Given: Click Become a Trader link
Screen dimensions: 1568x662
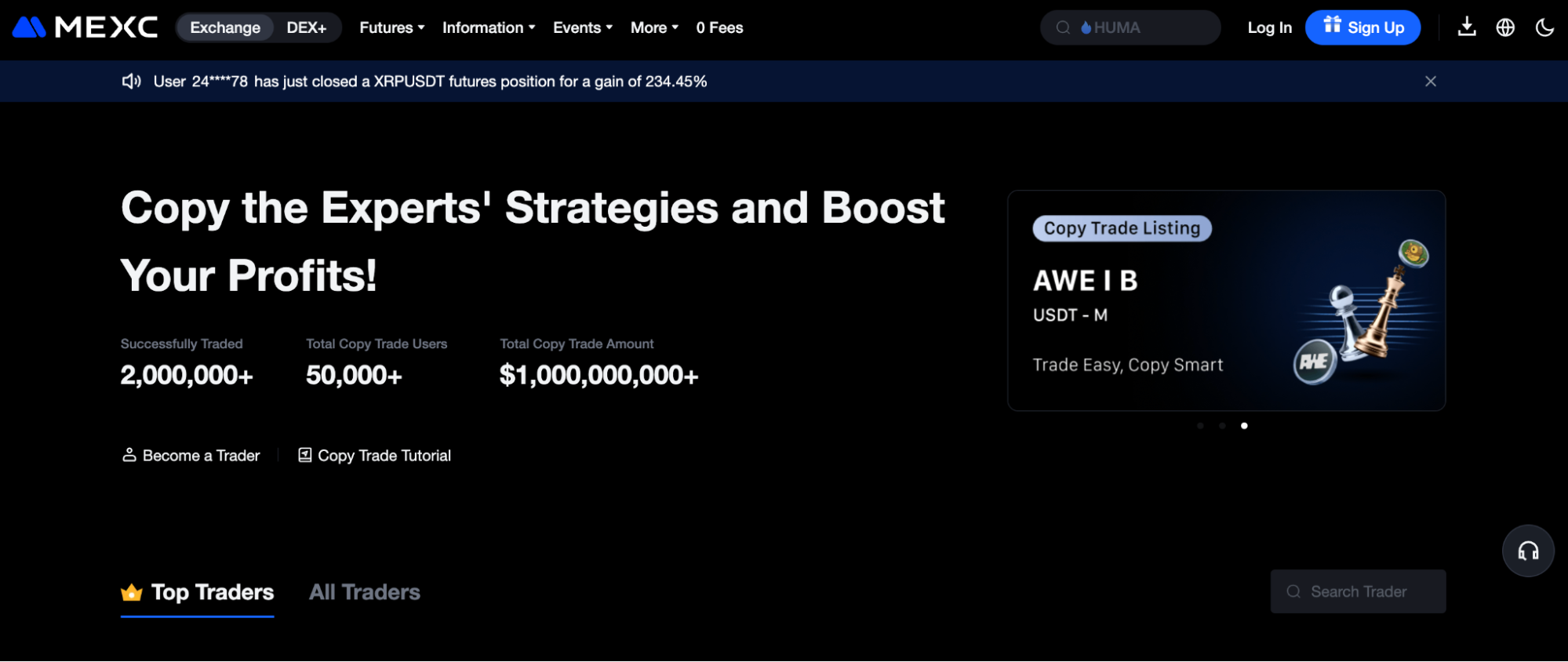Looking at the screenshot, I should coord(191,456).
